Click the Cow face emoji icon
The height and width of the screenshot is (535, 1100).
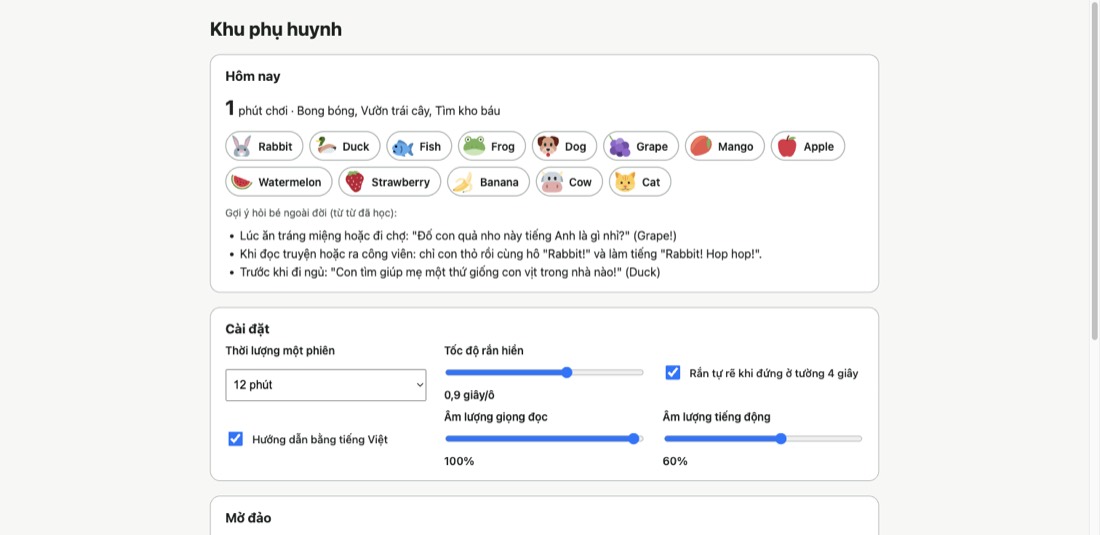coord(552,182)
